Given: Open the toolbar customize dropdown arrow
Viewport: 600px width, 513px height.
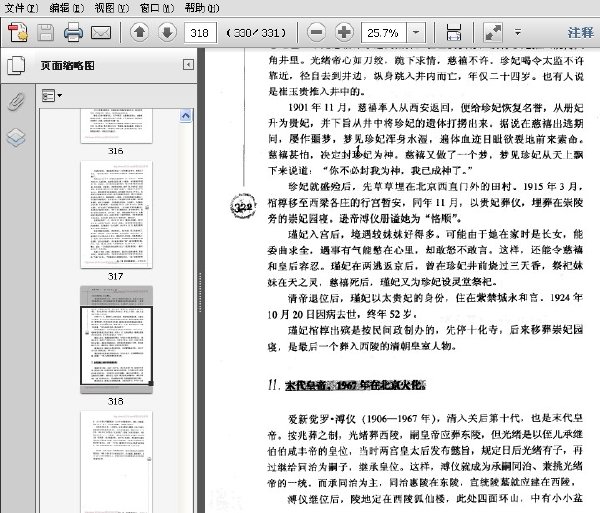Looking at the screenshot, I should (x=518, y=33).
